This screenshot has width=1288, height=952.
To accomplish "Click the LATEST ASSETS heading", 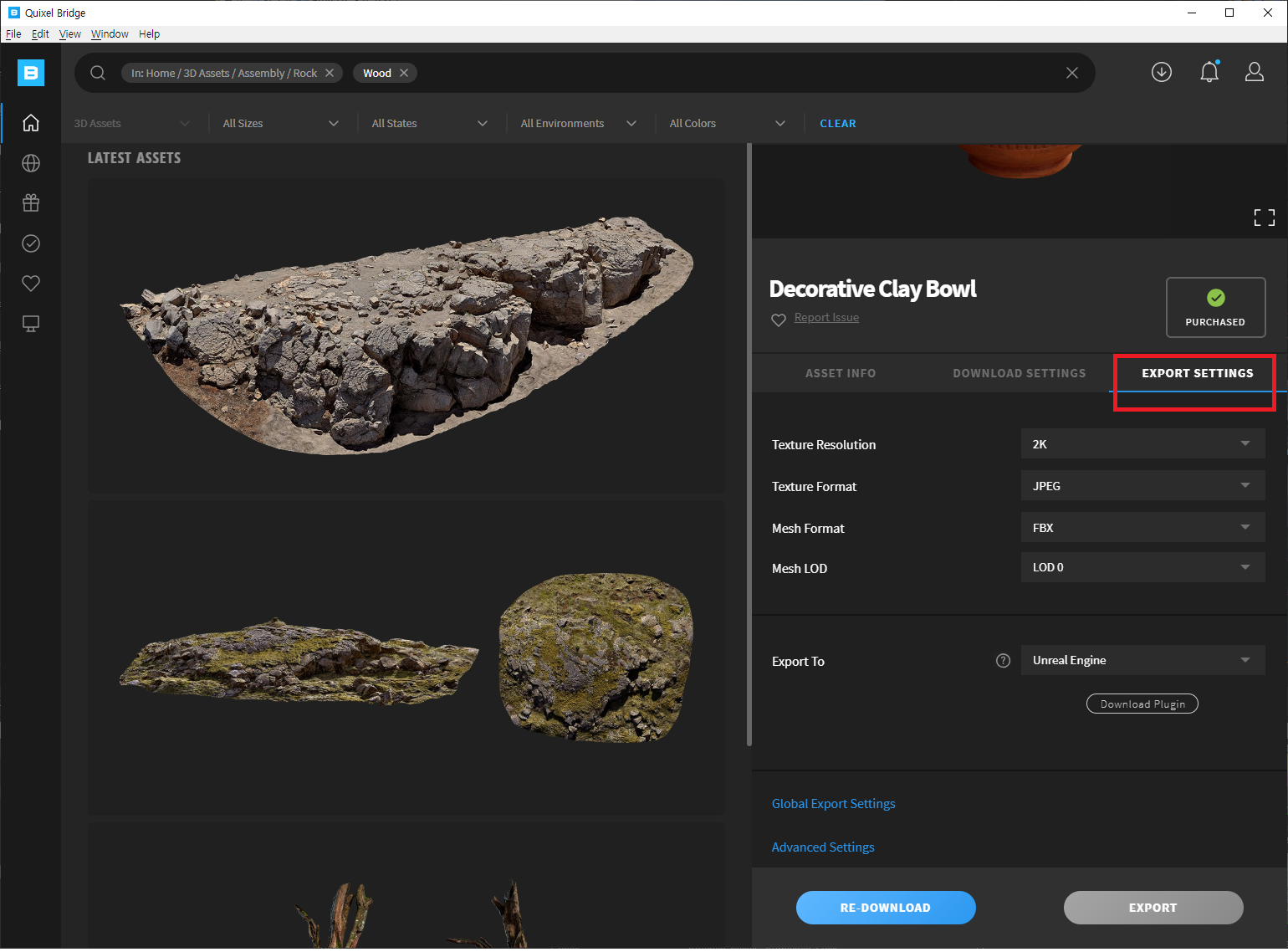I will coord(134,158).
